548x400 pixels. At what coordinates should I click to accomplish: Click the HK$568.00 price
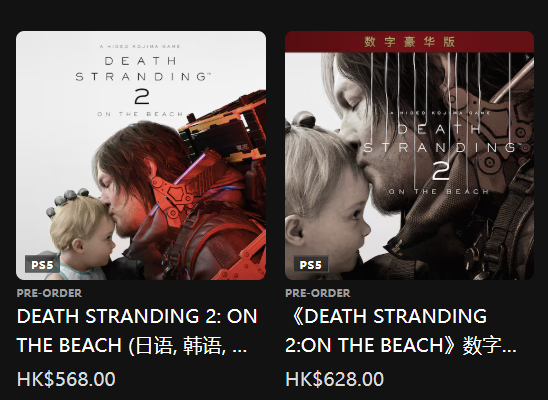pos(66,379)
